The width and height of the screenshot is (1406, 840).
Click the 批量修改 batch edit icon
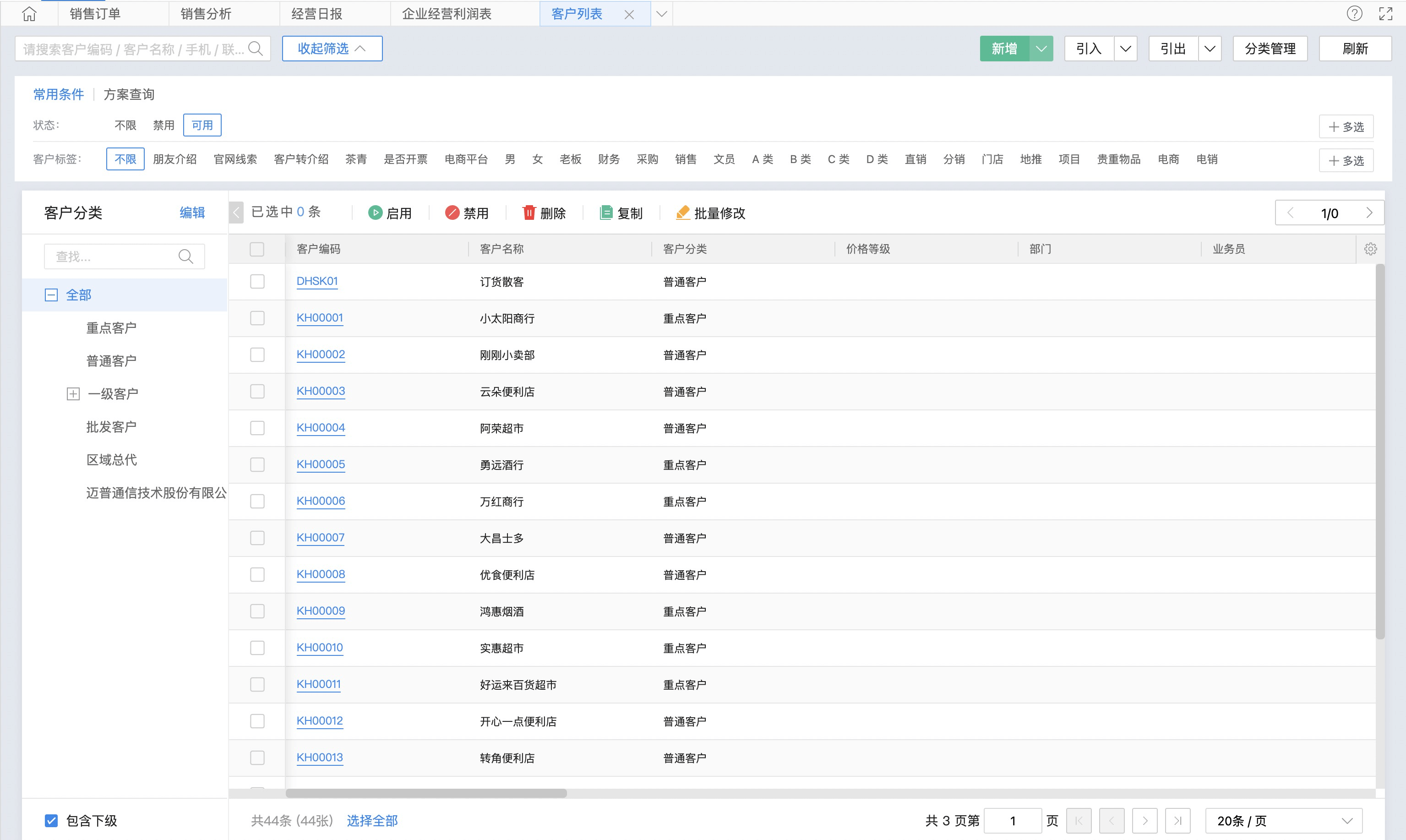[683, 213]
